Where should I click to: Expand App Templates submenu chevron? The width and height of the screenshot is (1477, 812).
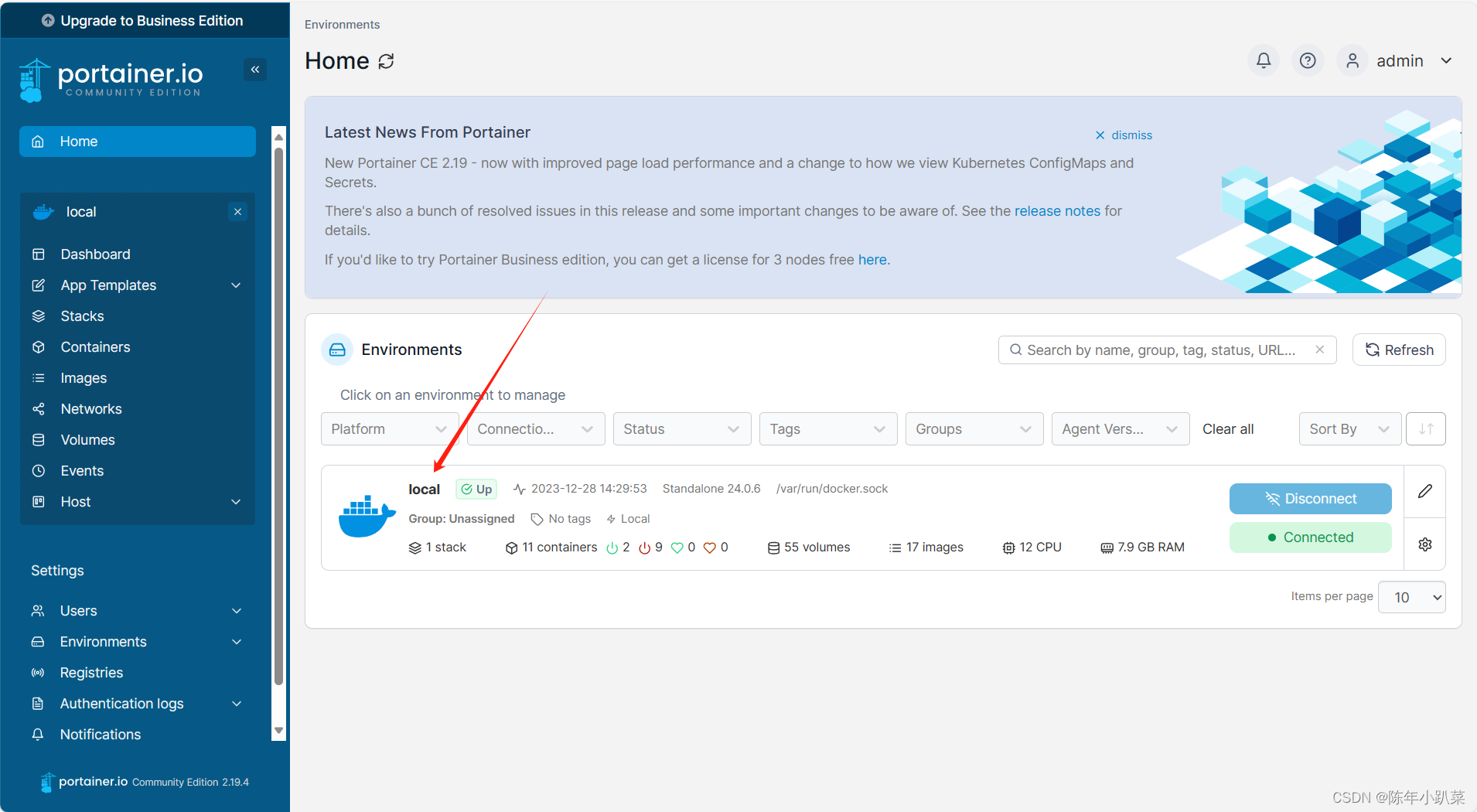[237, 285]
